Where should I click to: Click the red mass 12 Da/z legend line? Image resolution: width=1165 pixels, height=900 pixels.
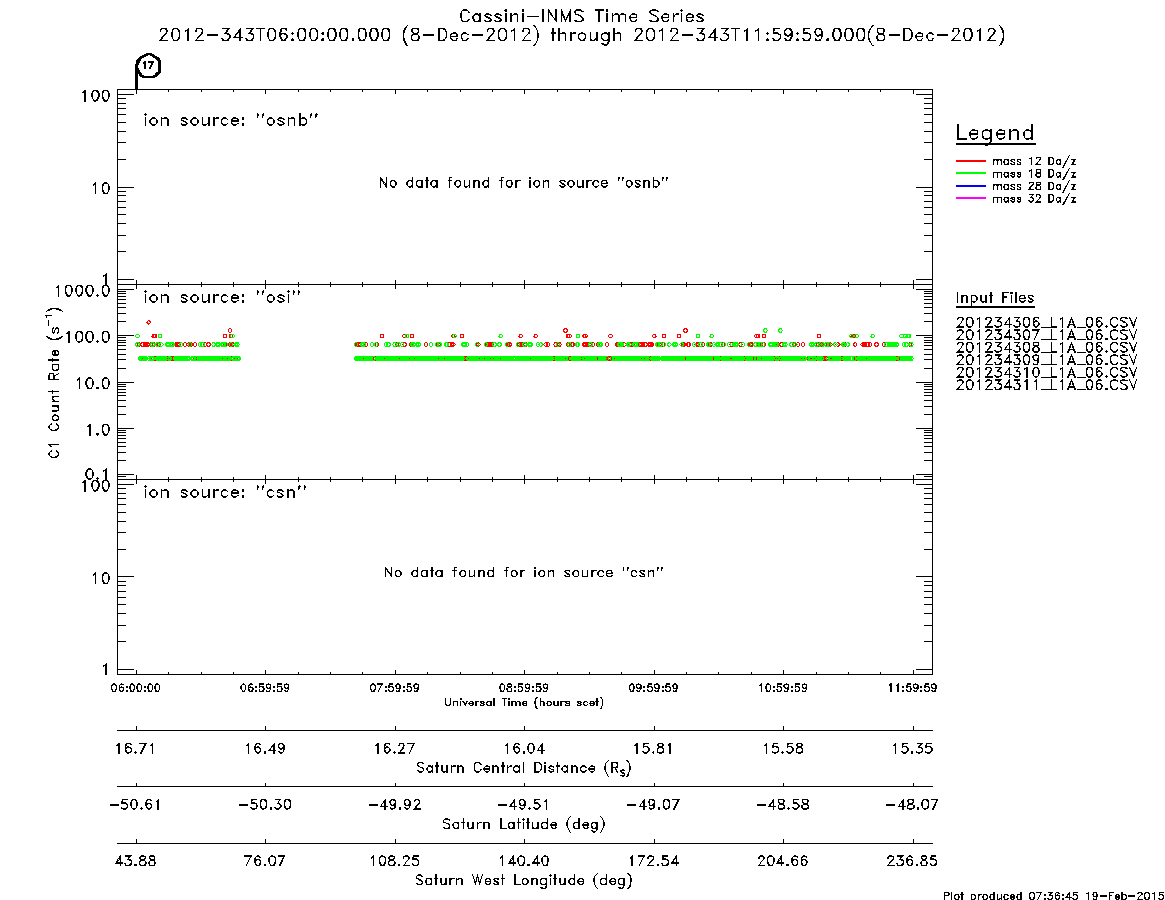(x=970, y=161)
